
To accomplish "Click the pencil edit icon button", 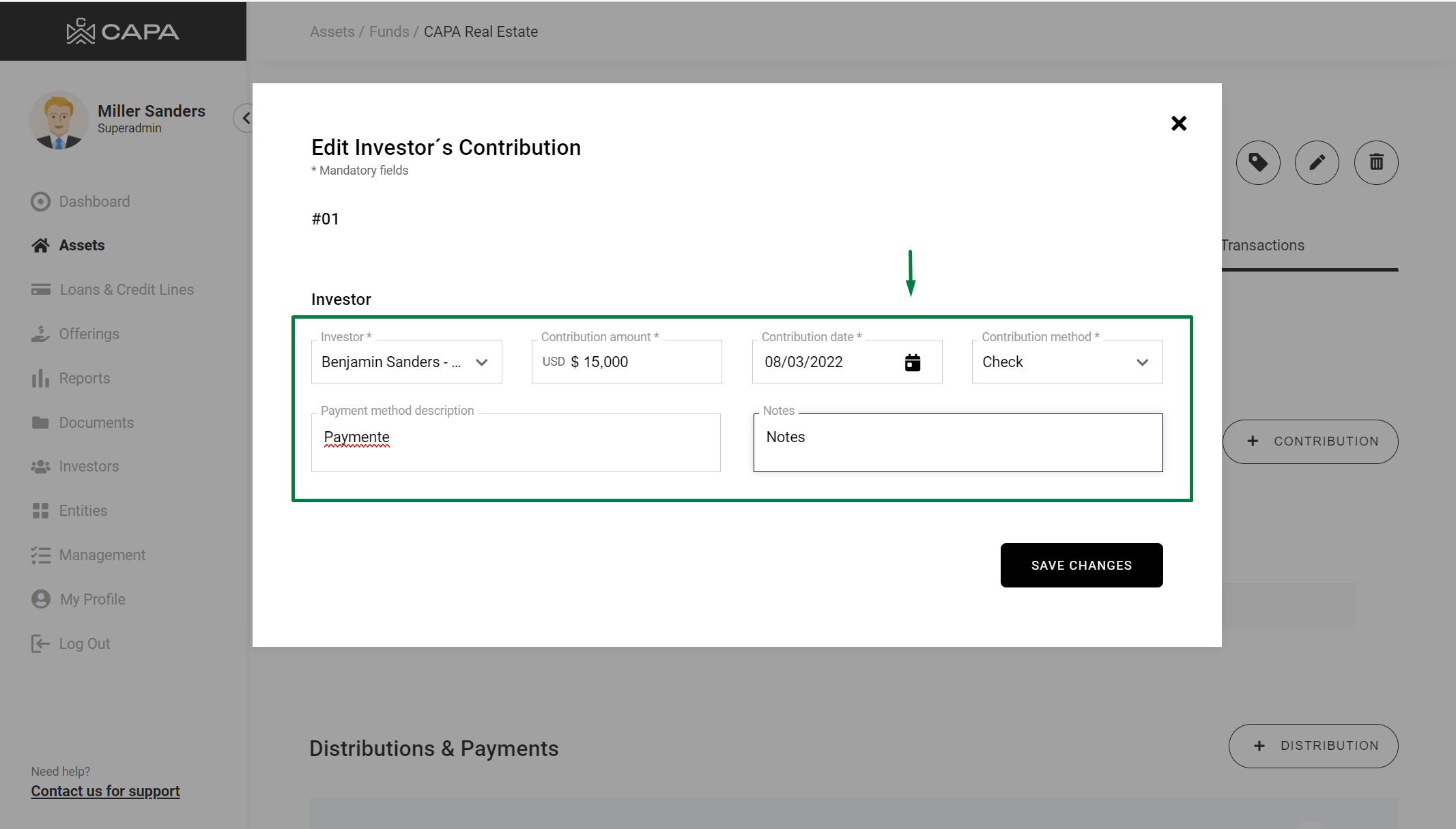I will 1316,163.
